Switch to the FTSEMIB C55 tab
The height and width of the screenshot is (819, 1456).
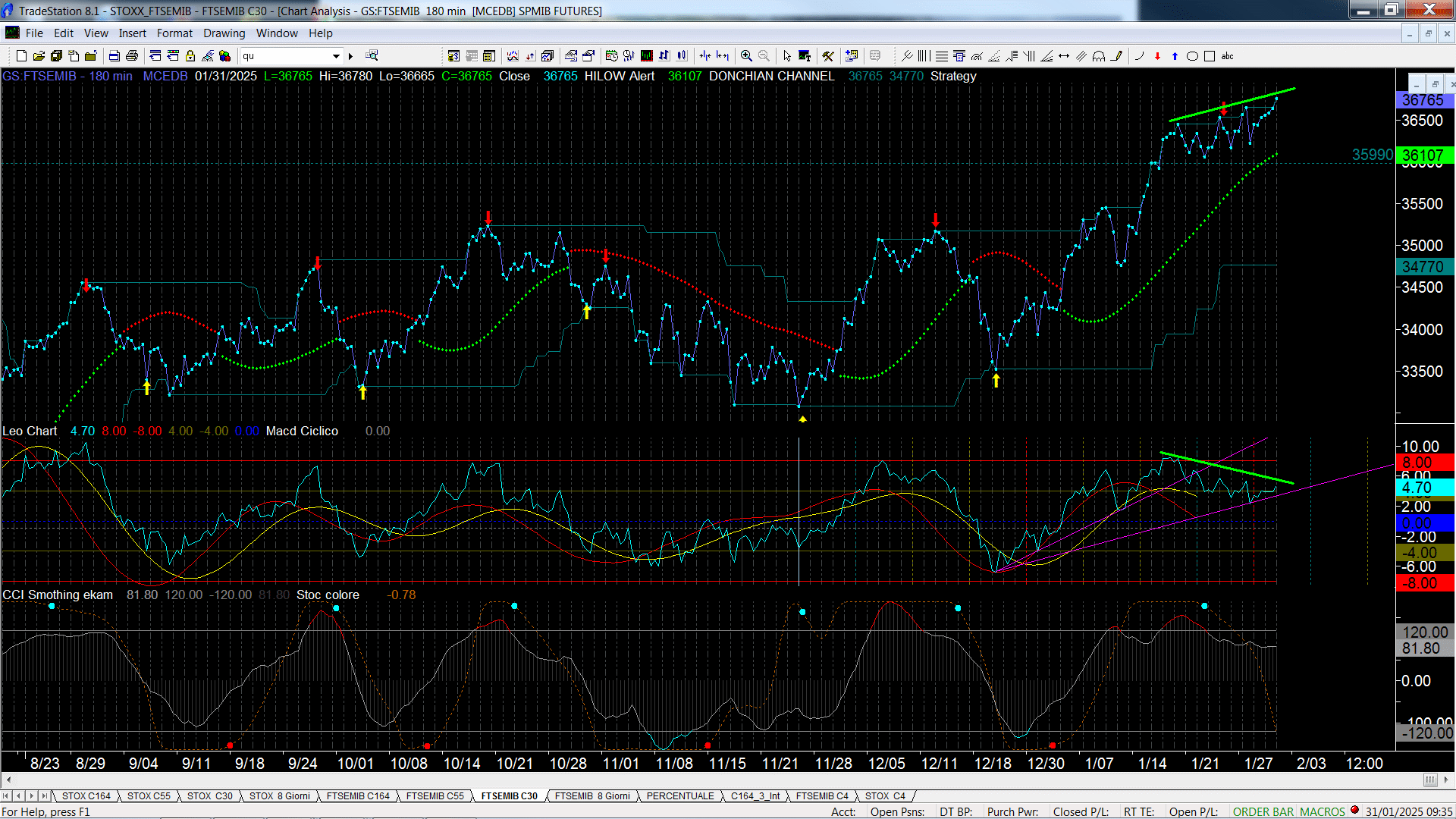click(435, 795)
